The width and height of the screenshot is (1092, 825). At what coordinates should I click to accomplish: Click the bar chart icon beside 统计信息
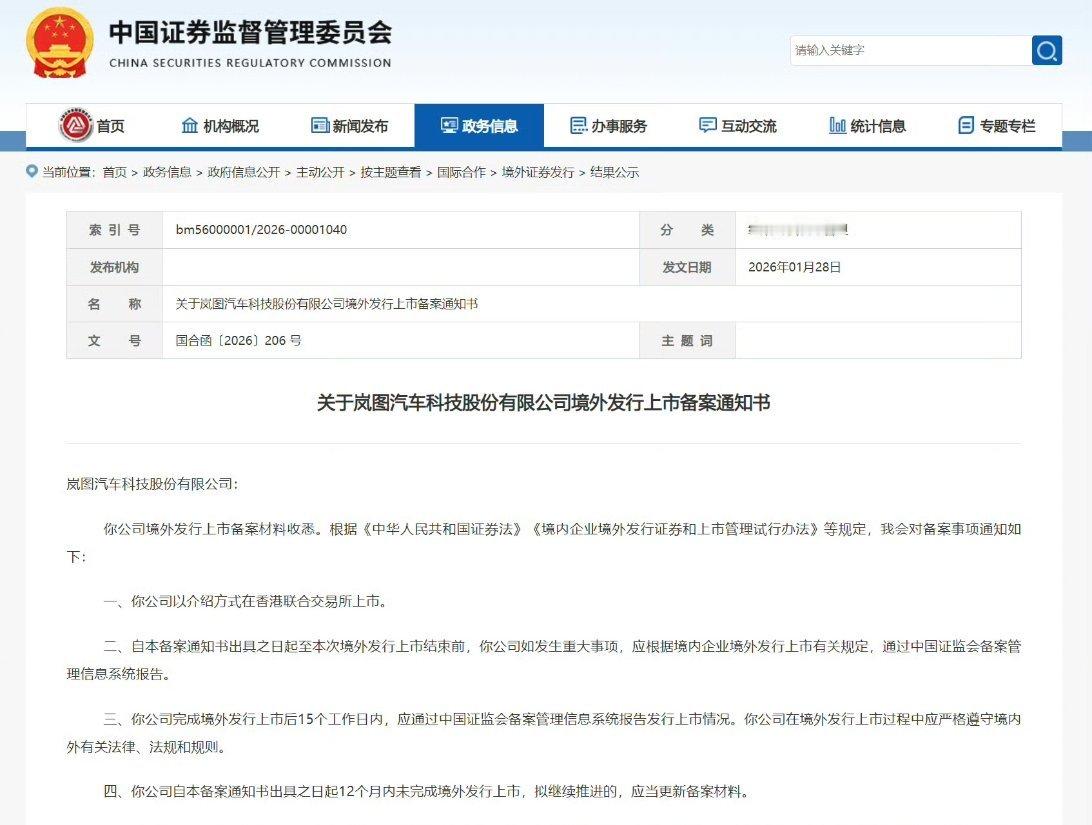click(x=838, y=125)
